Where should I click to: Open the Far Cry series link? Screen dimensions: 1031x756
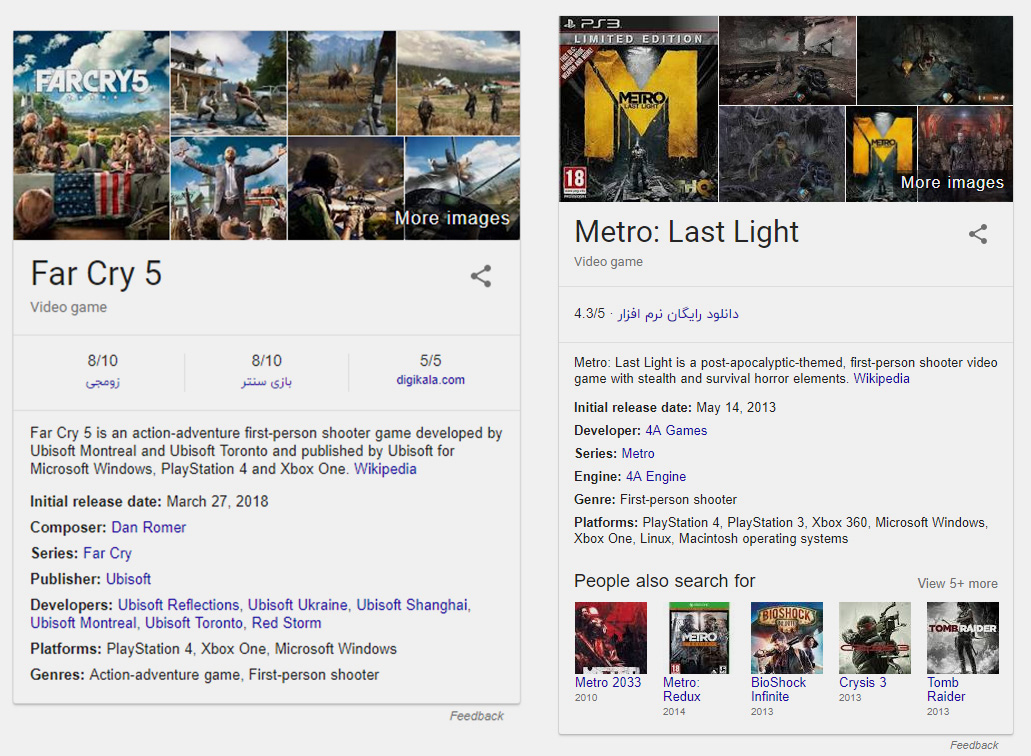tap(107, 553)
